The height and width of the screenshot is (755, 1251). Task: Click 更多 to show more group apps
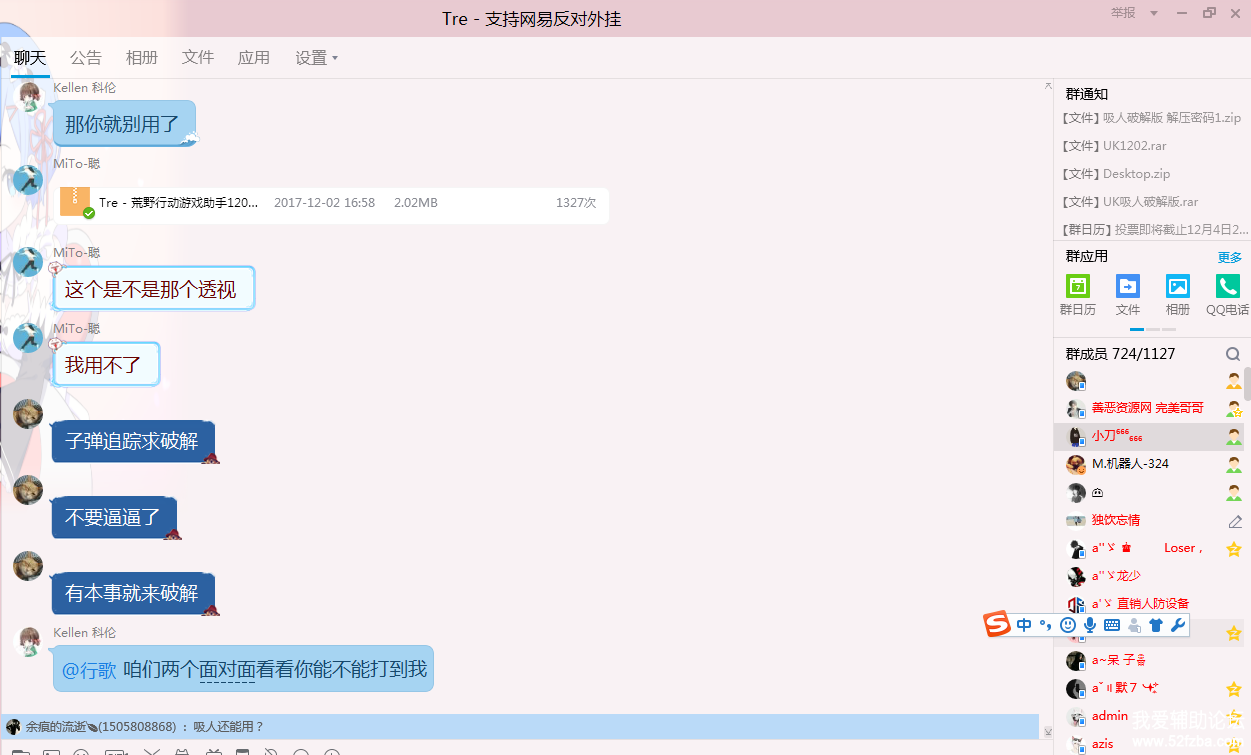pos(1229,257)
